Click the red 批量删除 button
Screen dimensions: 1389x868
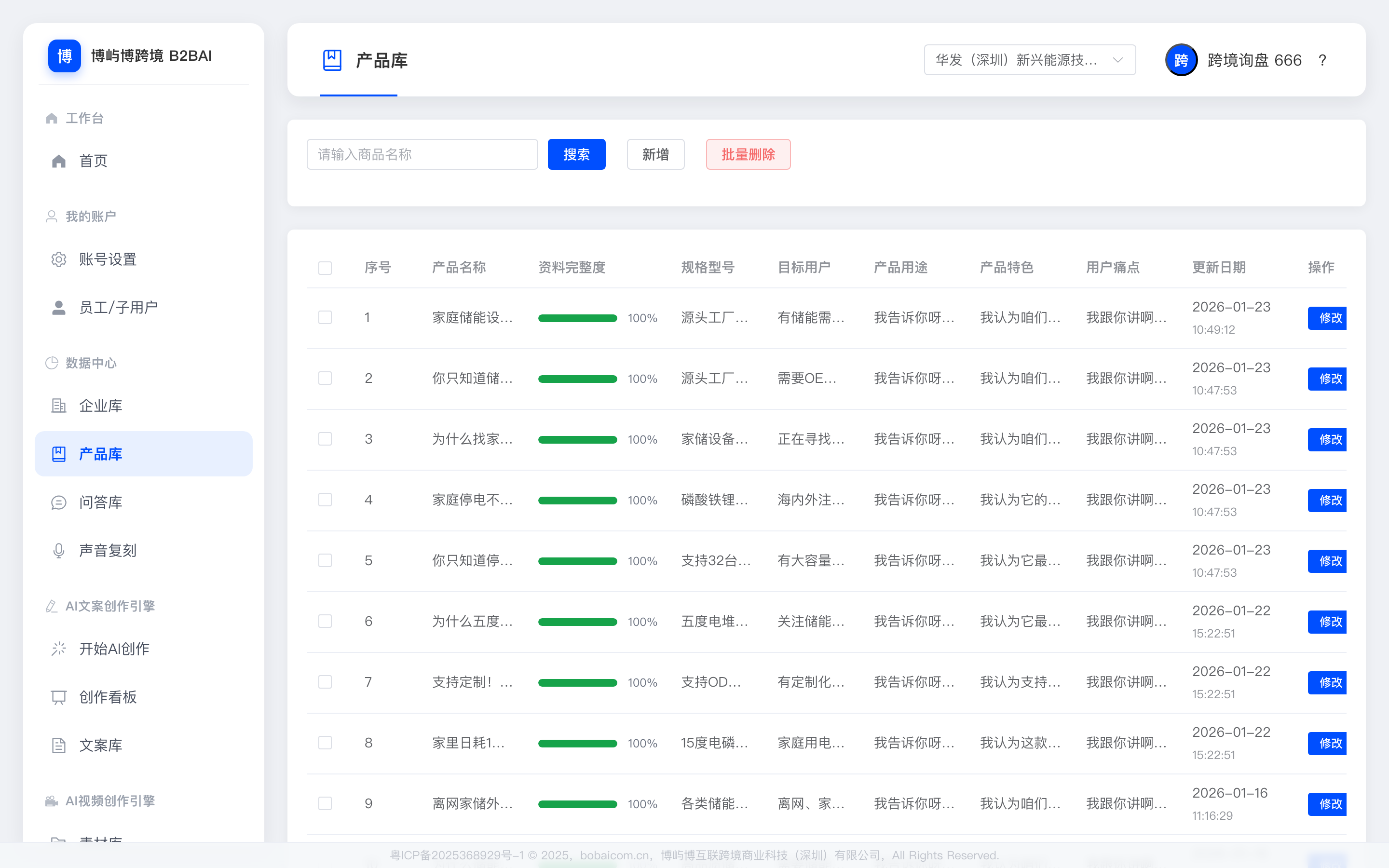tap(748, 154)
